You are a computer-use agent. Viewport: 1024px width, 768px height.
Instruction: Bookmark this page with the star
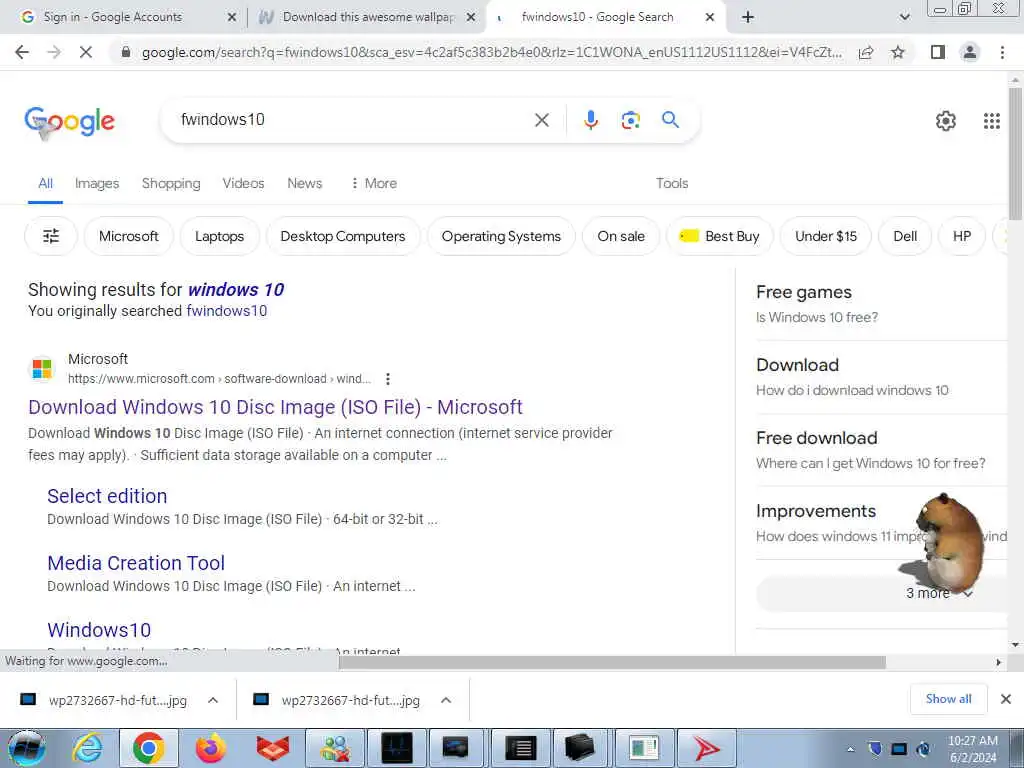coord(898,52)
